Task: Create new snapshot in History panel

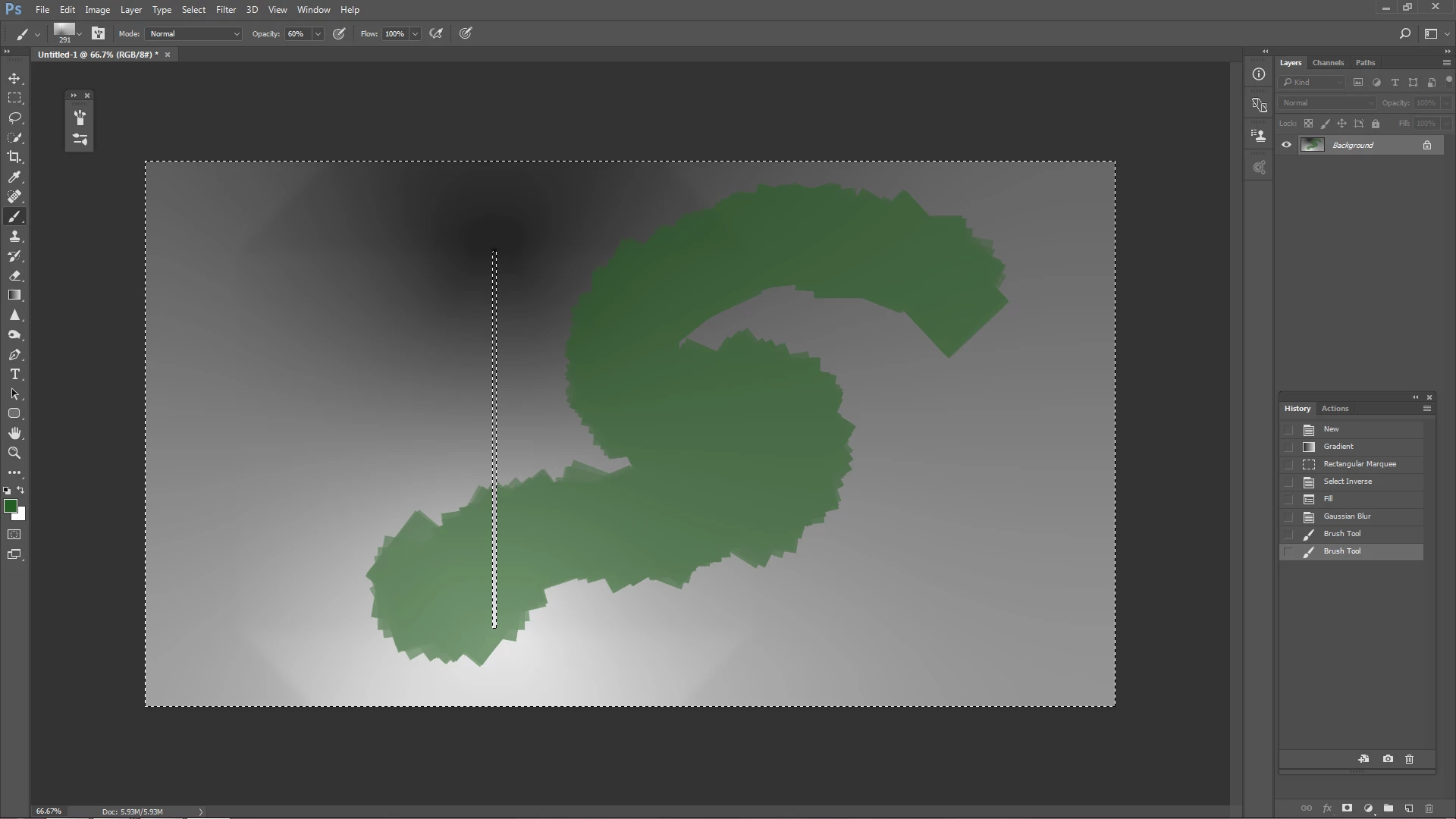Action: click(x=1388, y=759)
